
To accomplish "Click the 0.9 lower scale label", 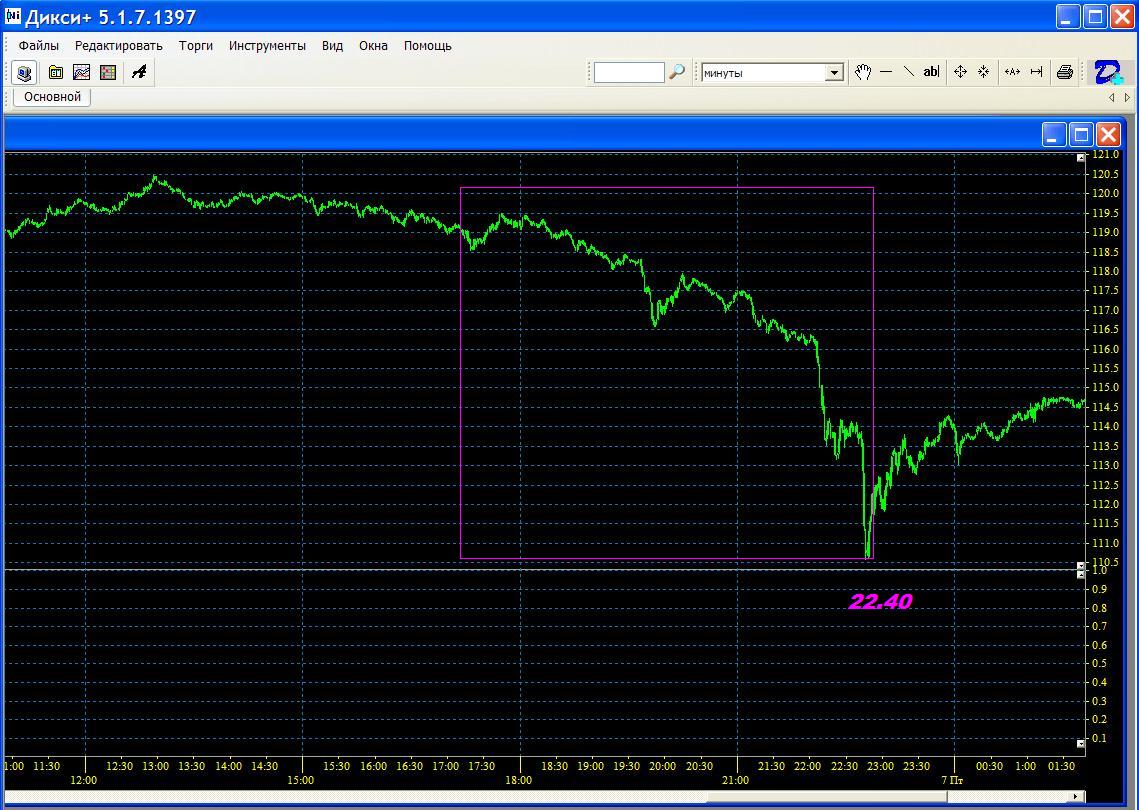I will [1099, 589].
